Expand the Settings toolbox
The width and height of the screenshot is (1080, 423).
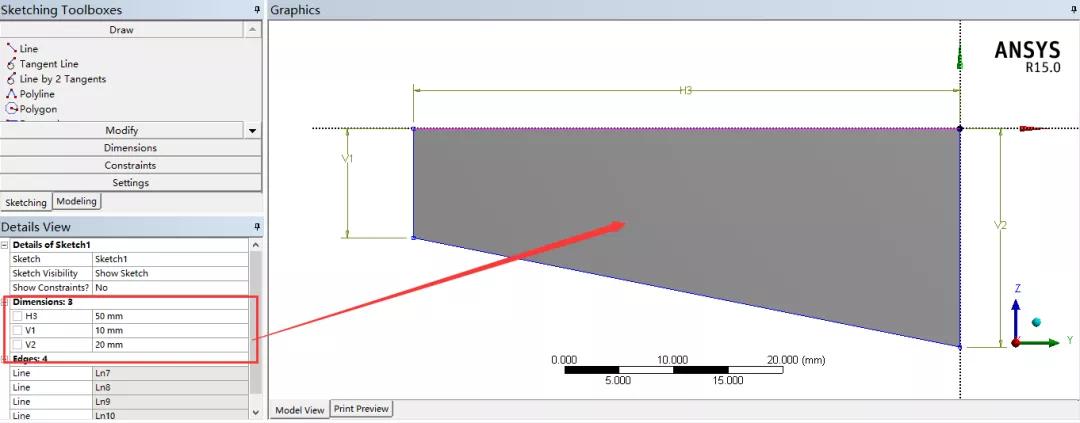[x=131, y=183]
